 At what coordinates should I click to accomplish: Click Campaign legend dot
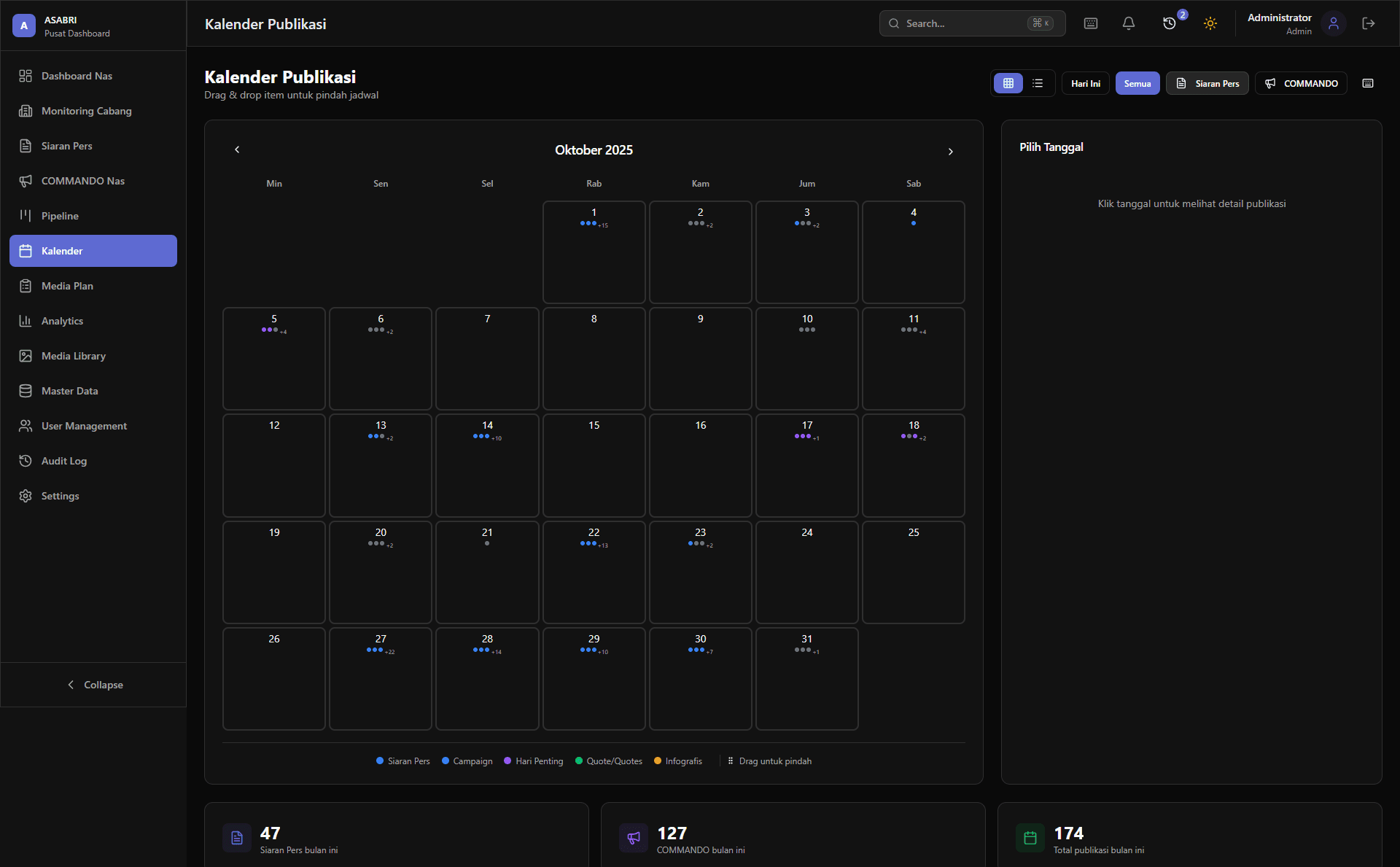[x=446, y=761]
